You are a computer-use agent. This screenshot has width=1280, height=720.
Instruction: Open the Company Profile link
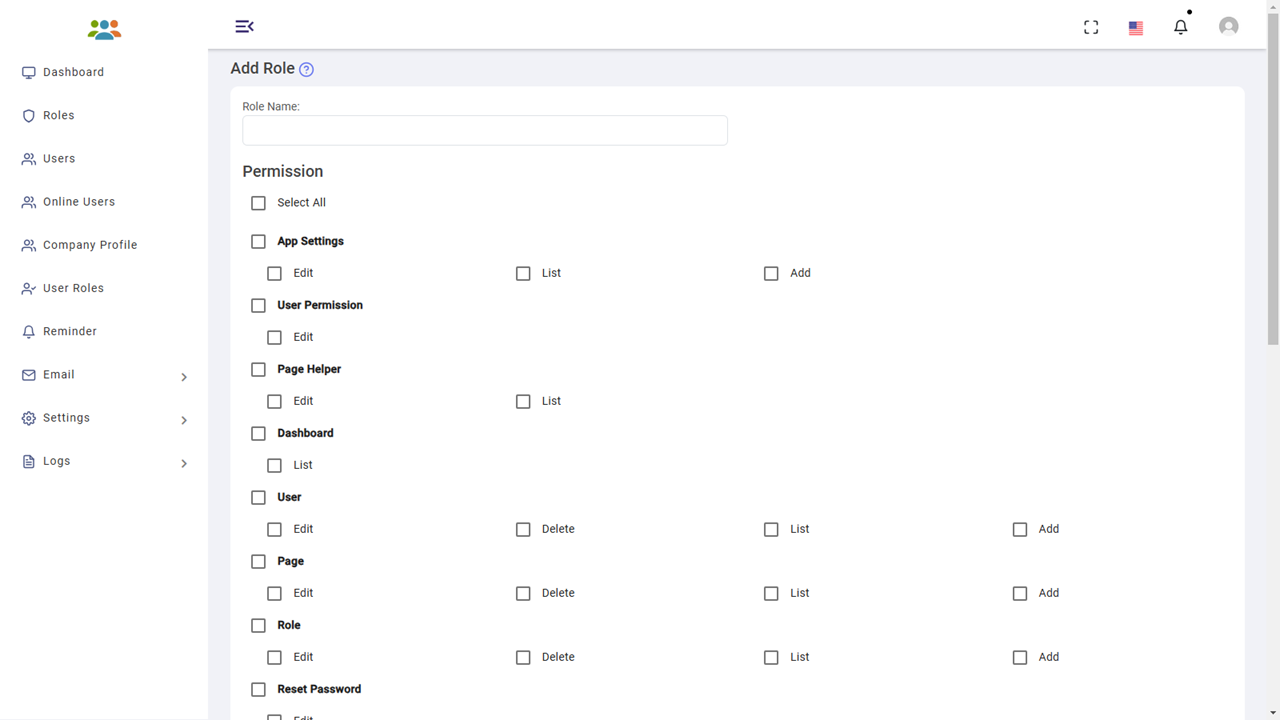click(x=89, y=245)
